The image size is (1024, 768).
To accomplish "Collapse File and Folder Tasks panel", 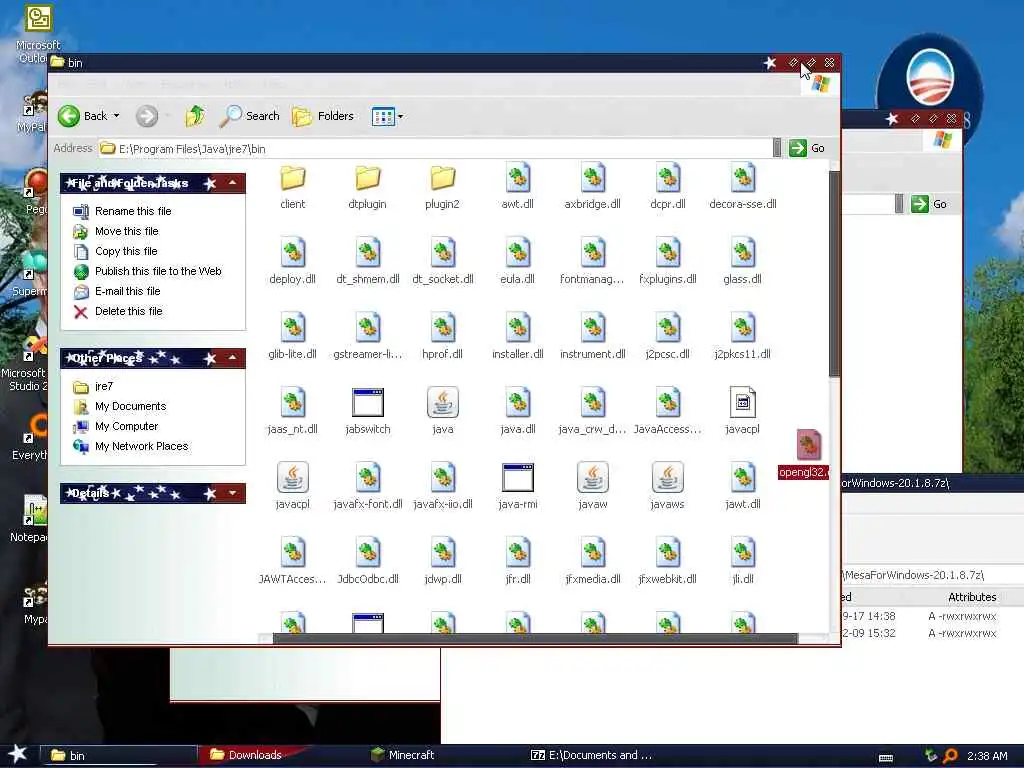I will (x=232, y=183).
